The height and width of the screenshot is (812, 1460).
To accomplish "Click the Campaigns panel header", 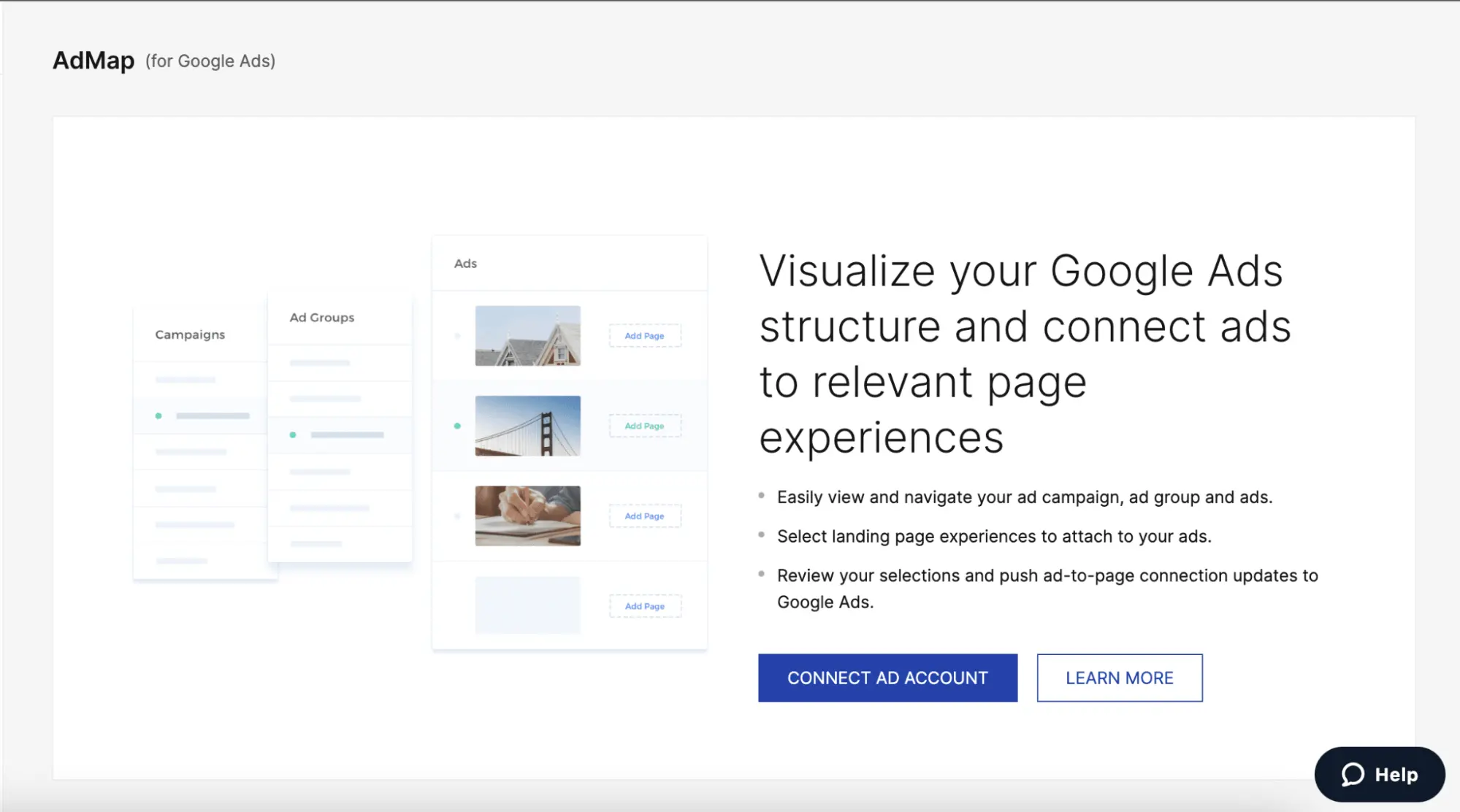I will click(x=190, y=334).
